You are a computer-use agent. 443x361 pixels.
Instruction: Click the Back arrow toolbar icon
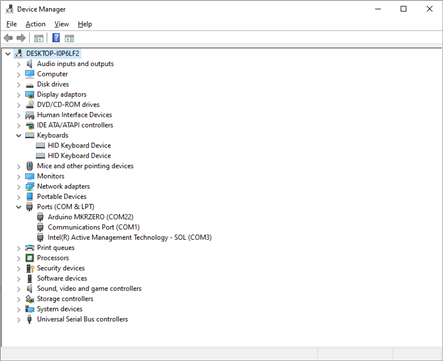tap(8, 38)
